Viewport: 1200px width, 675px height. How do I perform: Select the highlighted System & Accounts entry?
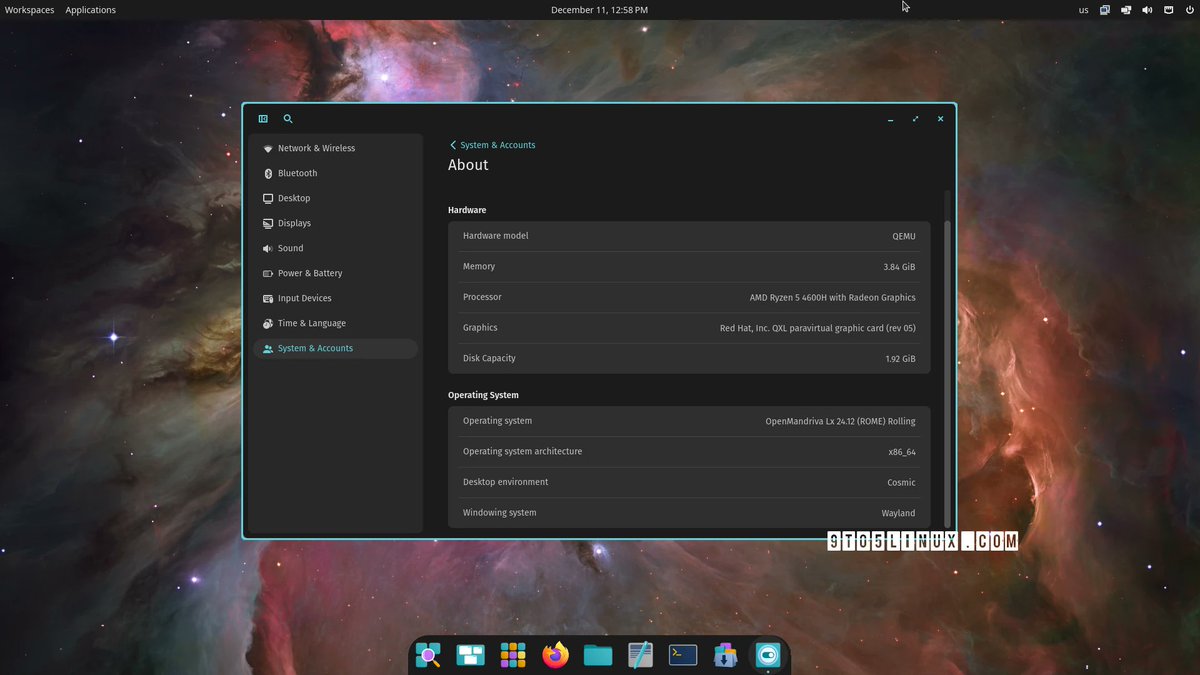[335, 348]
